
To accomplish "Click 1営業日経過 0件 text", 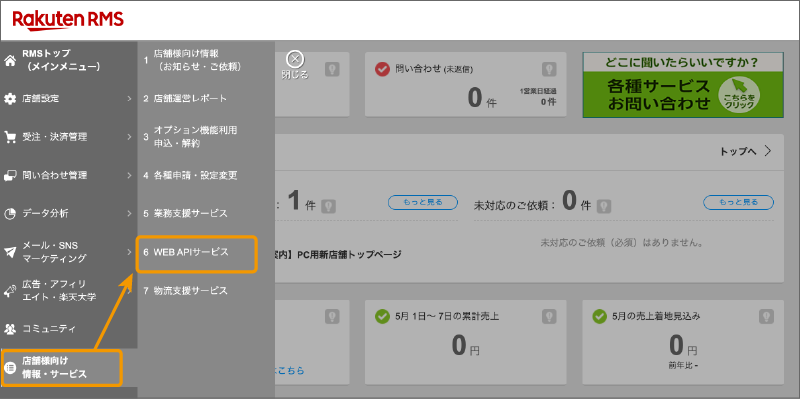I will [538, 96].
